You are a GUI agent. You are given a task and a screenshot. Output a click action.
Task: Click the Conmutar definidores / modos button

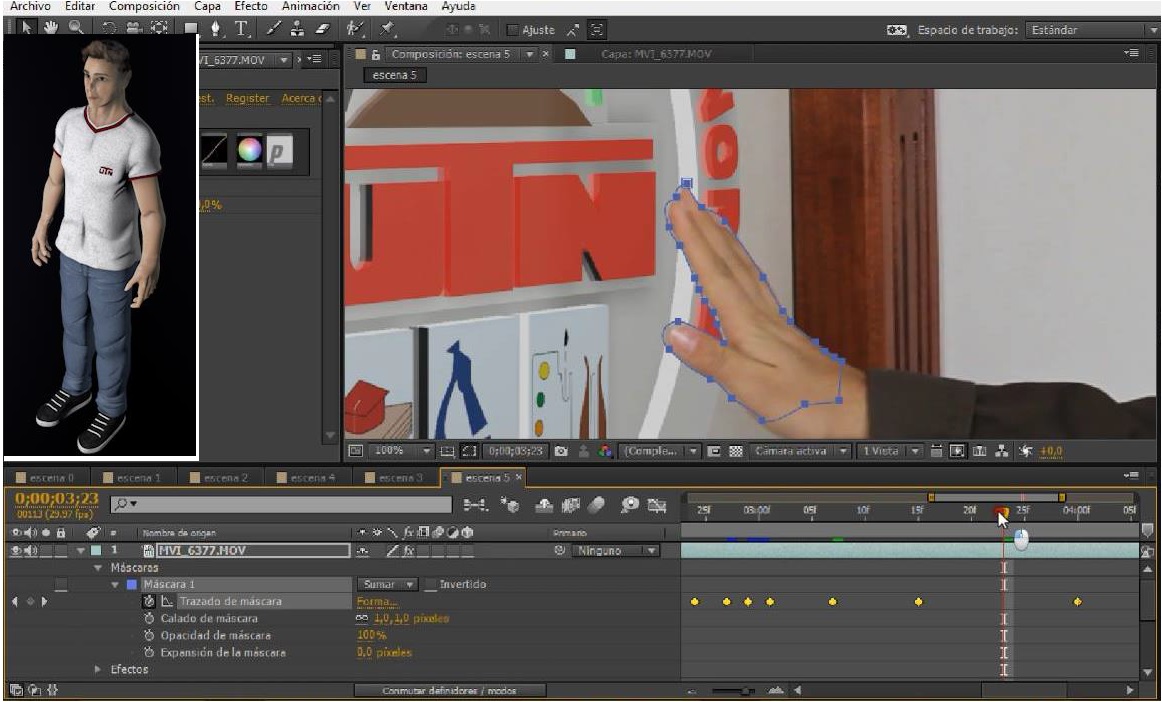(x=450, y=691)
